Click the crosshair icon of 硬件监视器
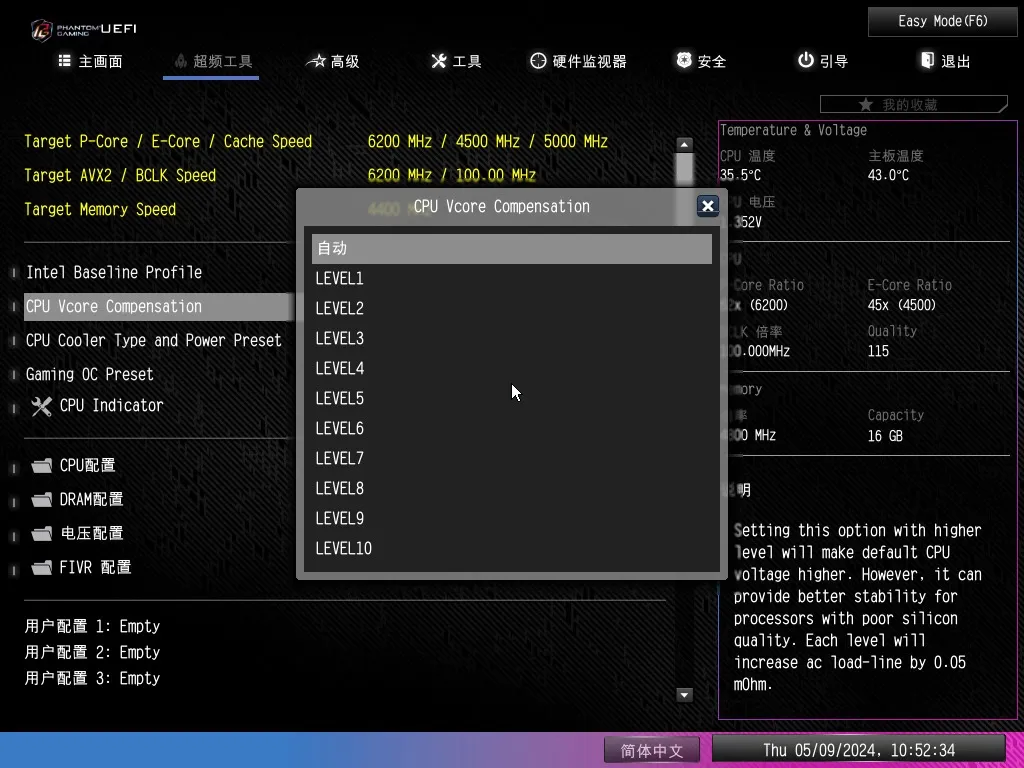The height and width of the screenshot is (768, 1024). pyautogui.click(x=538, y=61)
